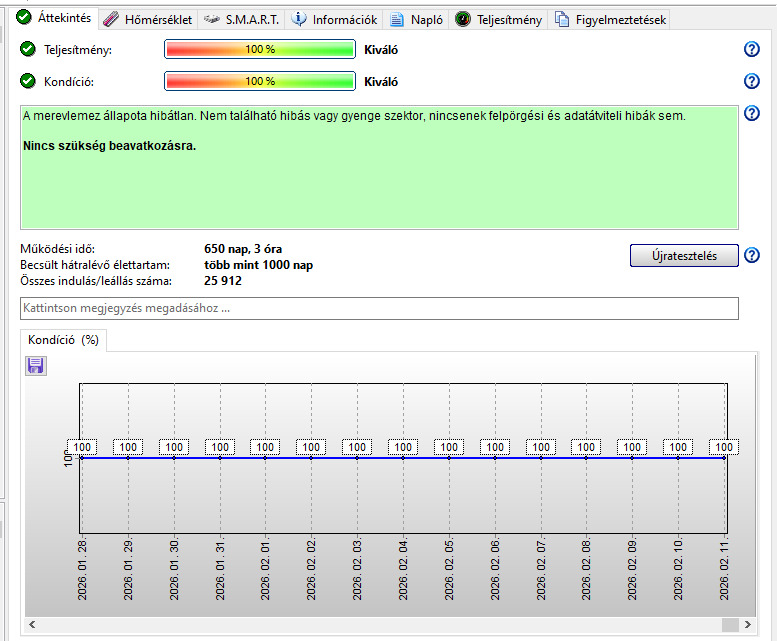Save the chart with the floppy disk icon
Screen dimensions: 777x641
pos(36,366)
